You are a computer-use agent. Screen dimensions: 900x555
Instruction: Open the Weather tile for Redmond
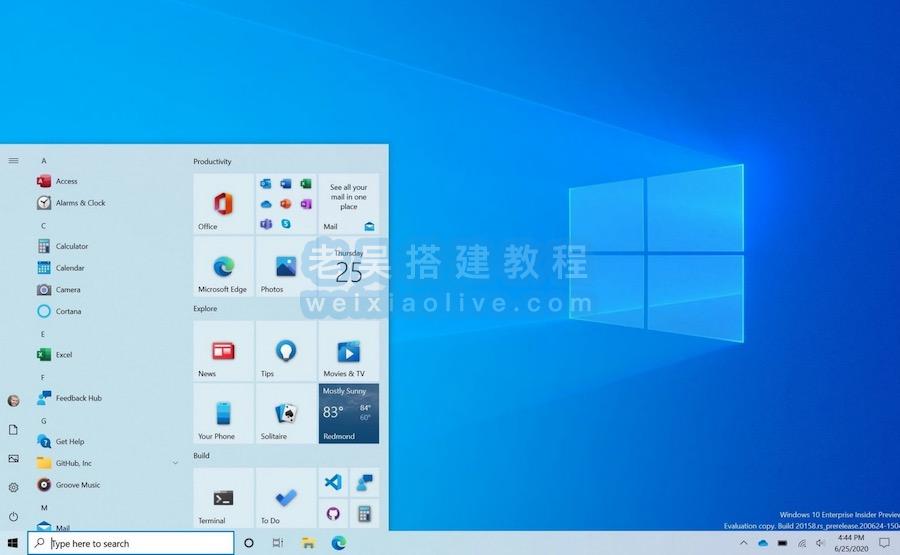click(x=348, y=414)
